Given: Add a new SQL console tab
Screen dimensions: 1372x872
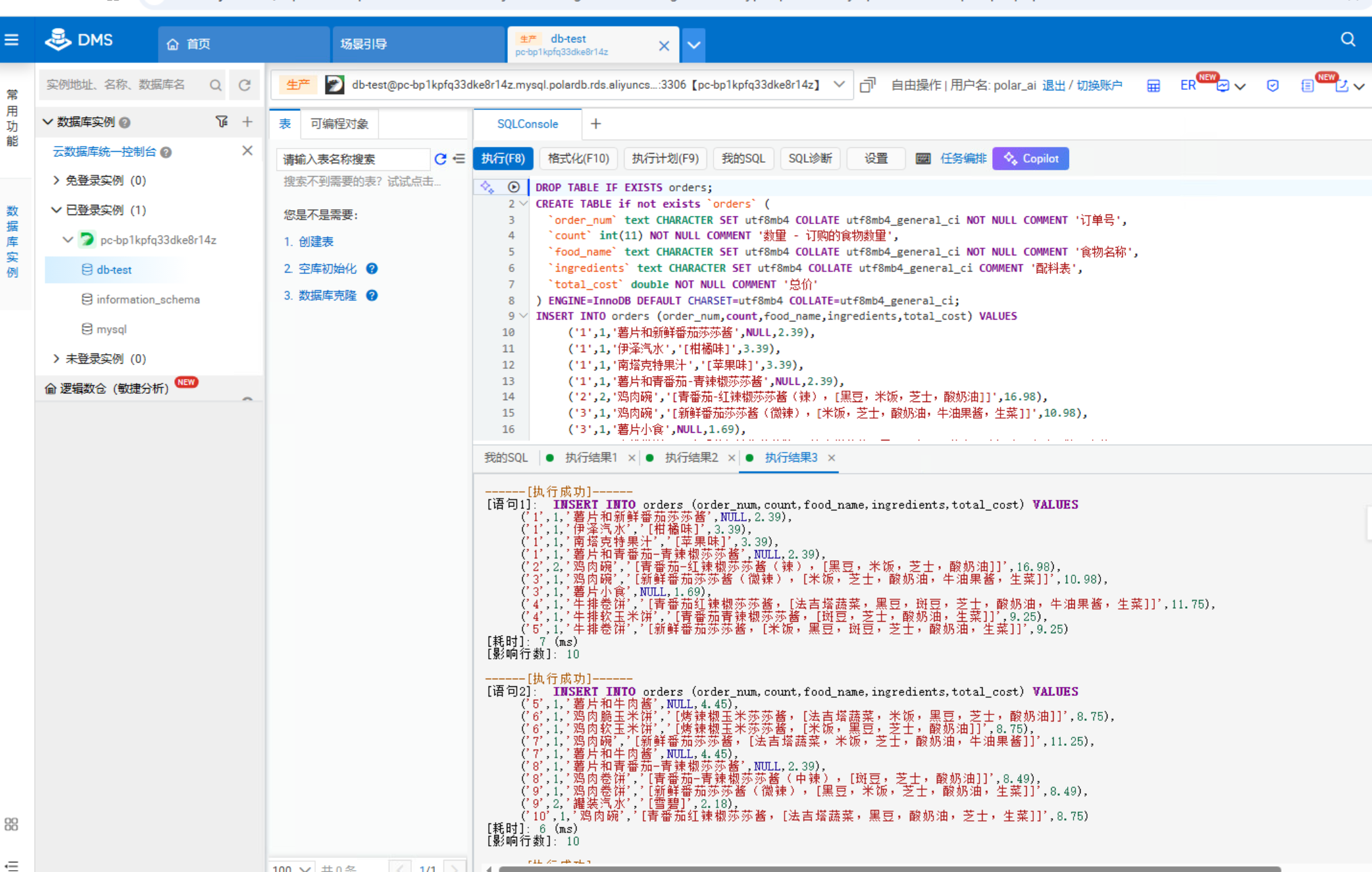Looking at the screenshot, I should [x=596, y=124].
